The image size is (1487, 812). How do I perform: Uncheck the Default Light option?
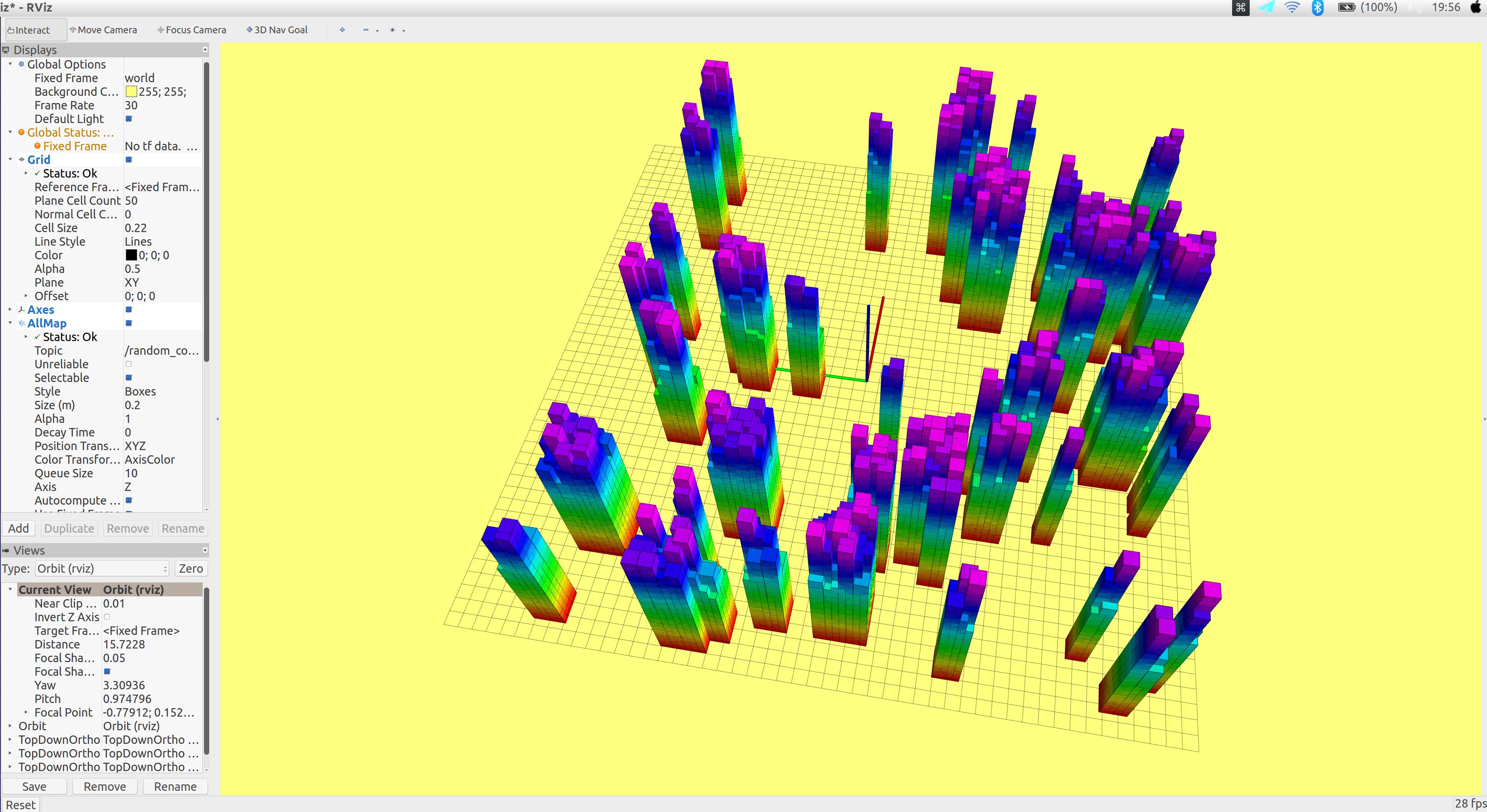pyautogui.click(x=129, y=119)
